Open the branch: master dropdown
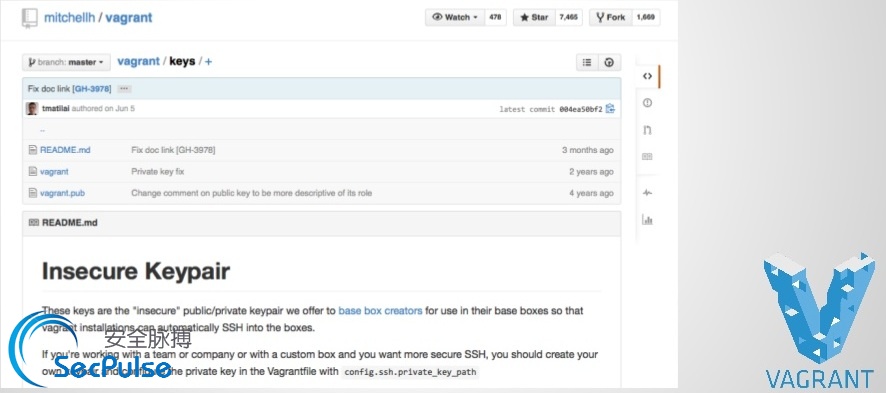Image resolution: width=886 pixels, height=393 pixels. pos(66,62)
